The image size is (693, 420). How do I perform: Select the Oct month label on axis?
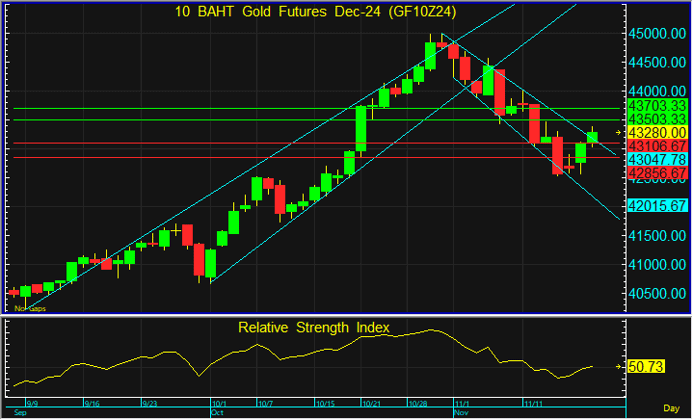coord(218,412)
